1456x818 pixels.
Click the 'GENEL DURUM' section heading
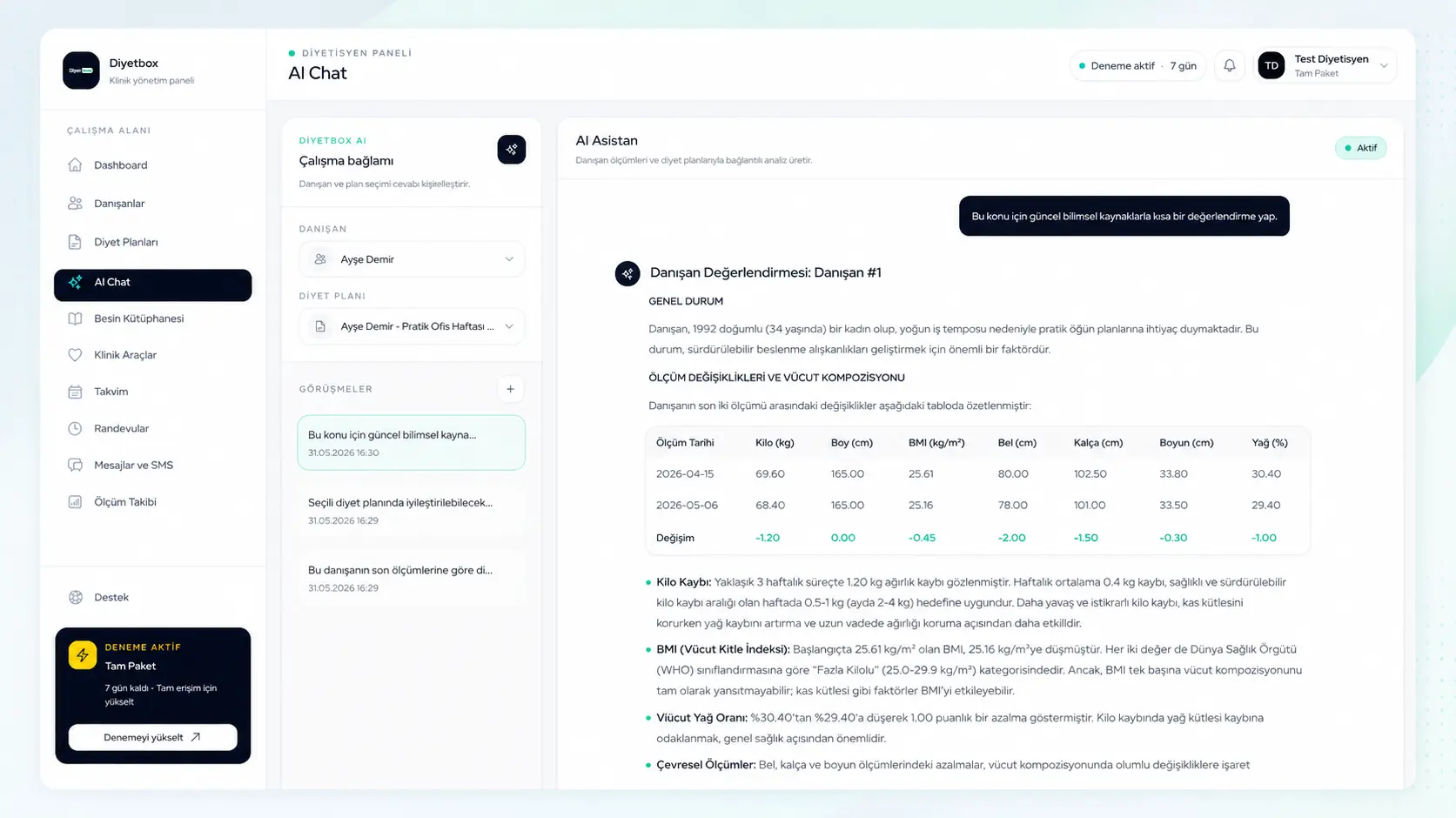click(x=686, y=301)
